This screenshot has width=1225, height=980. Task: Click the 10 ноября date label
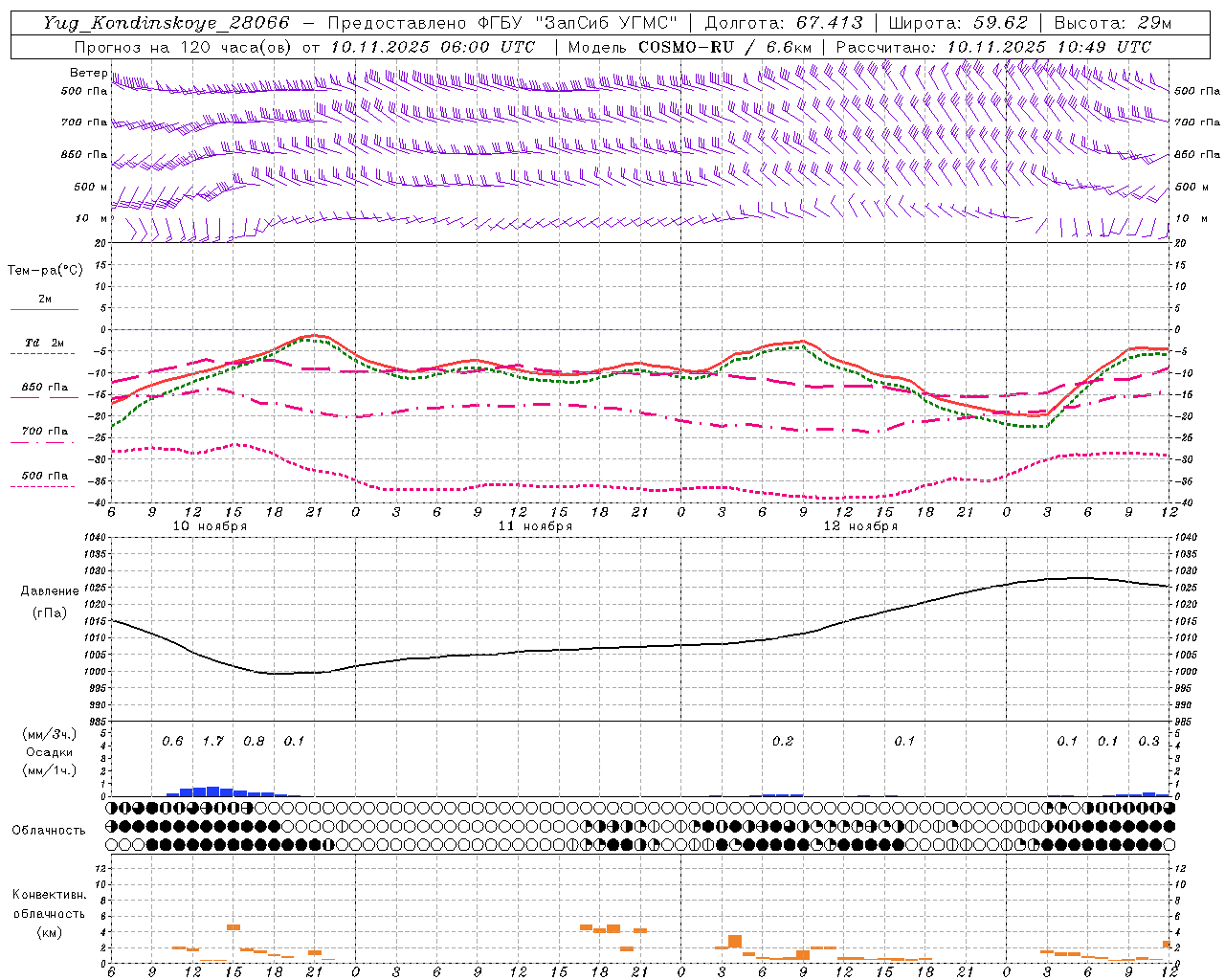click(x=210, y=526)
